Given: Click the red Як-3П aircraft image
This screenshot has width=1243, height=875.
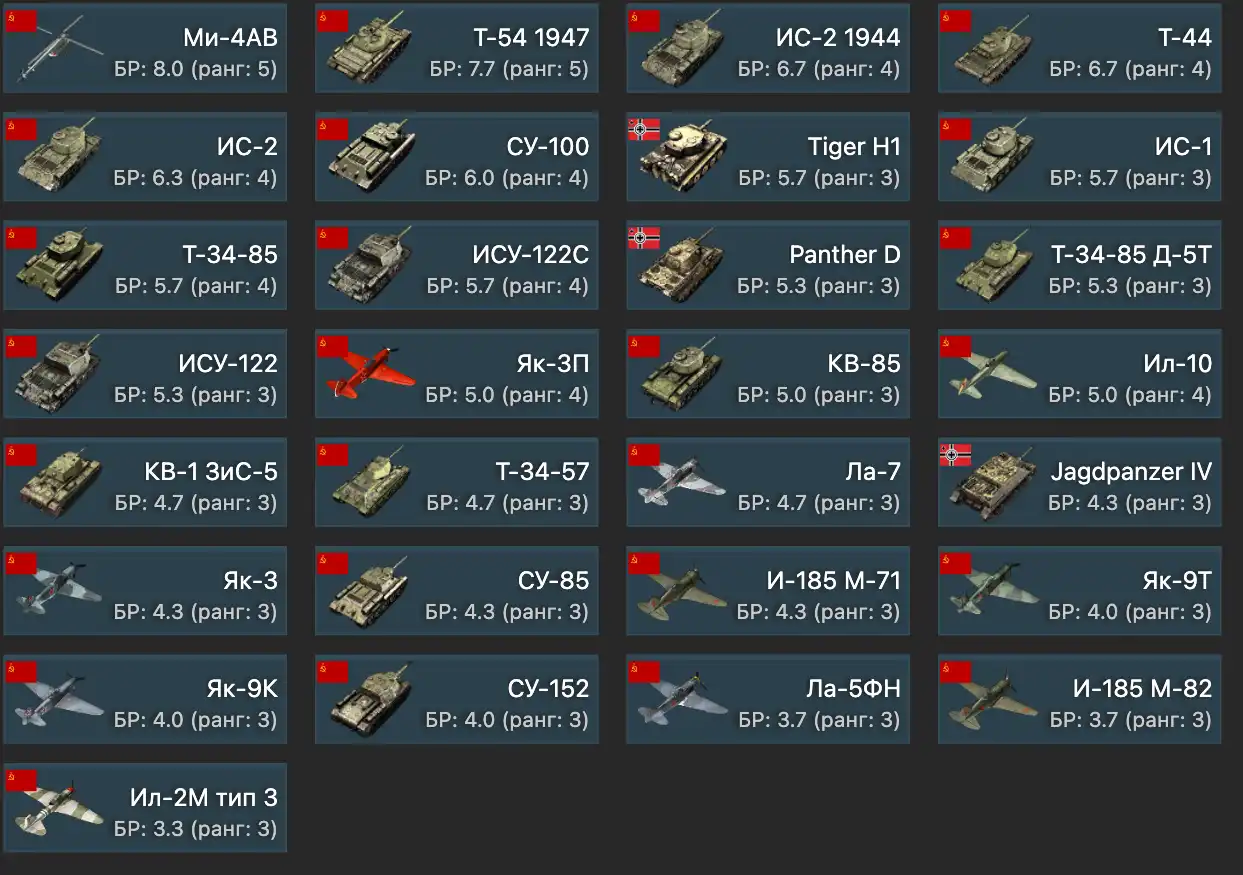Looking at the screenshot, I should [370, 376].
